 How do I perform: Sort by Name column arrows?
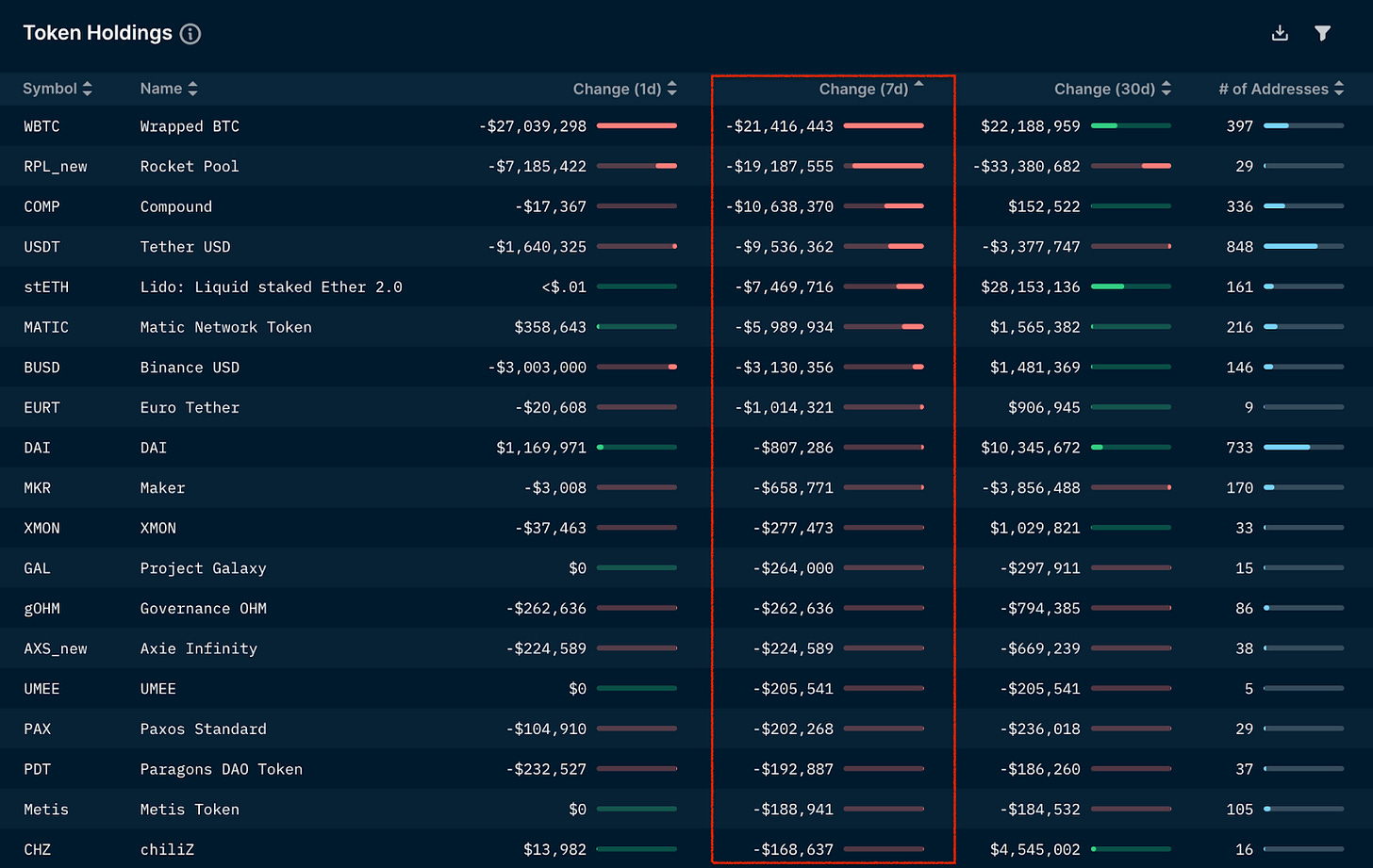click(193, 89)
